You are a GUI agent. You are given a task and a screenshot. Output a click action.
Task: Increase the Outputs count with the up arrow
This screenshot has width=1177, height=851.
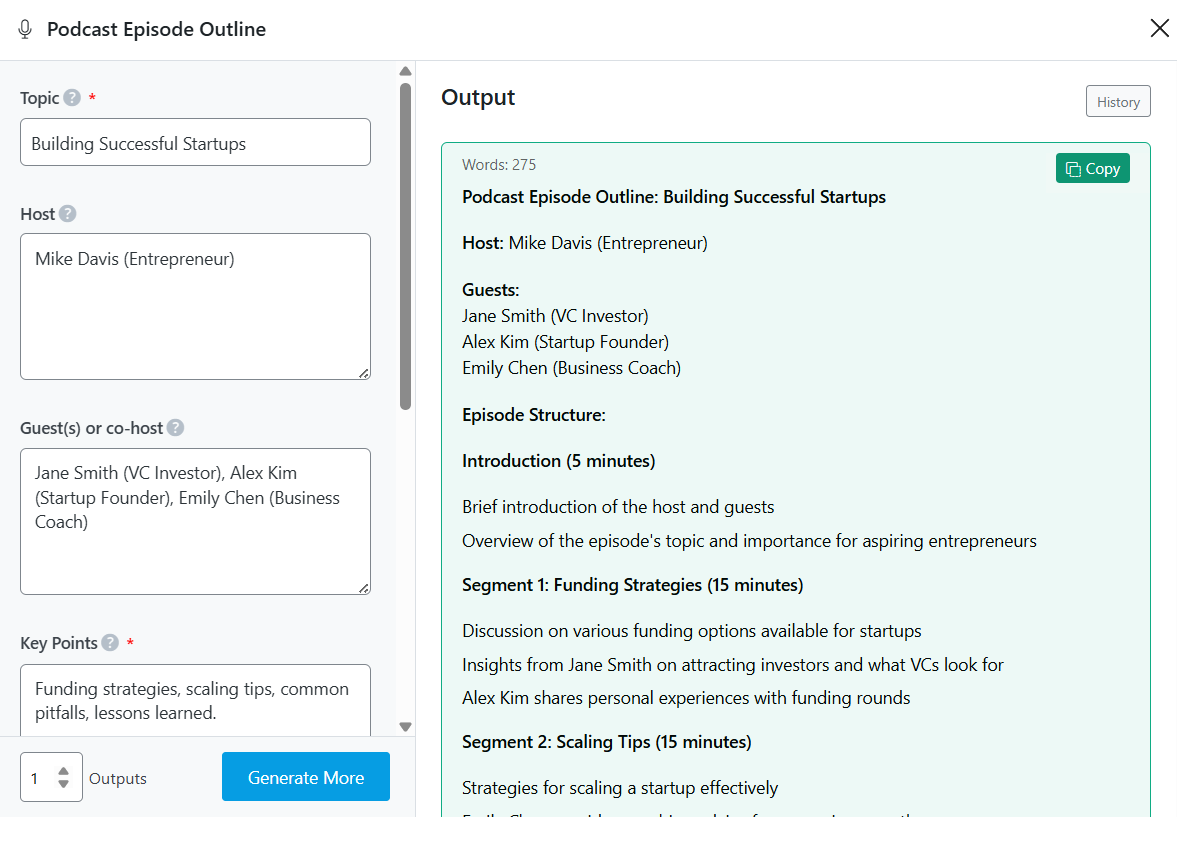point(64,771)
